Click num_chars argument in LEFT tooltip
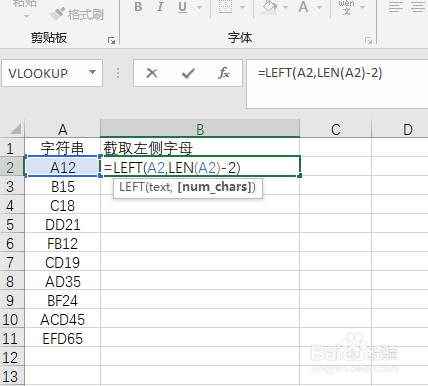Image resolution: width=428 pixels, height=386 pixels. (214, 187)
